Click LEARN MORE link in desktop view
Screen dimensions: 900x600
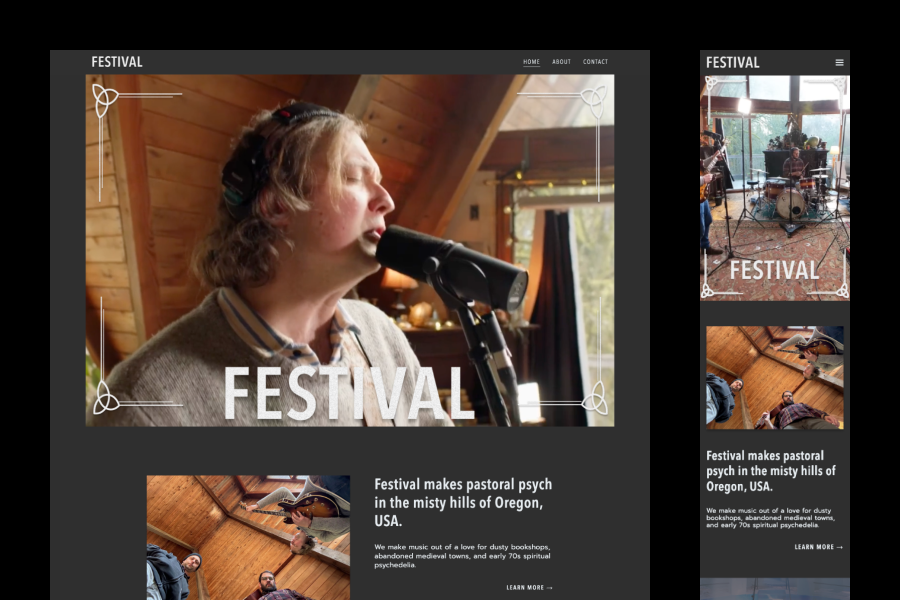[529, 587]
